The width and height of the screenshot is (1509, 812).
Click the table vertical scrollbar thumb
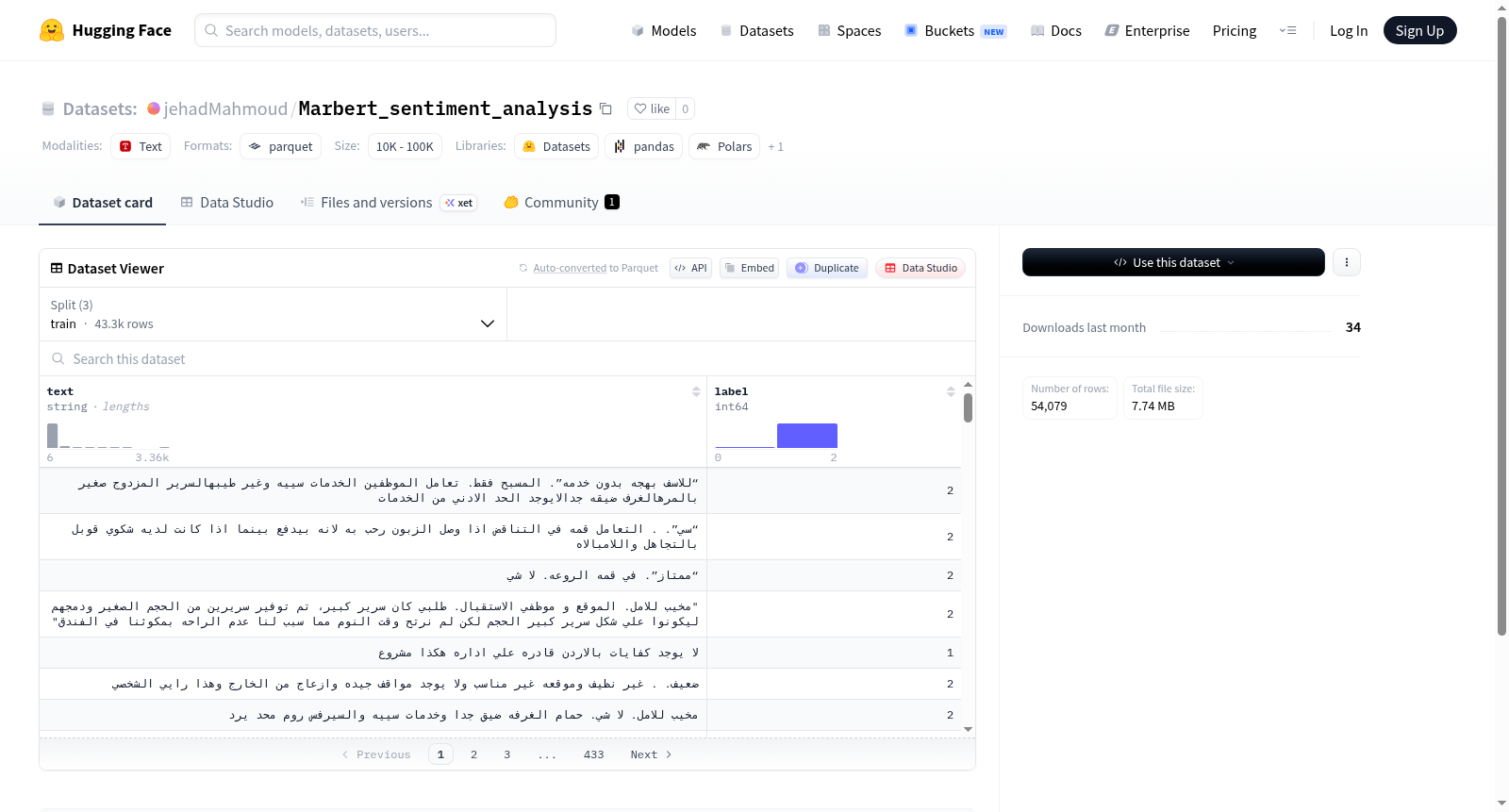click(x=968, y=407)
